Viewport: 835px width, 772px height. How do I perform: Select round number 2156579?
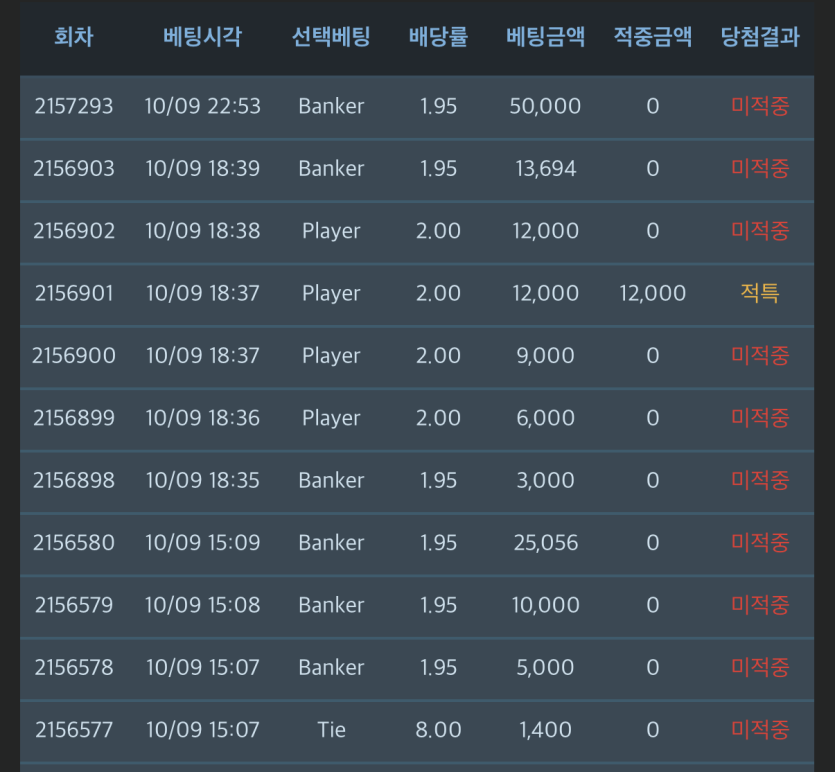click(73, 605)
